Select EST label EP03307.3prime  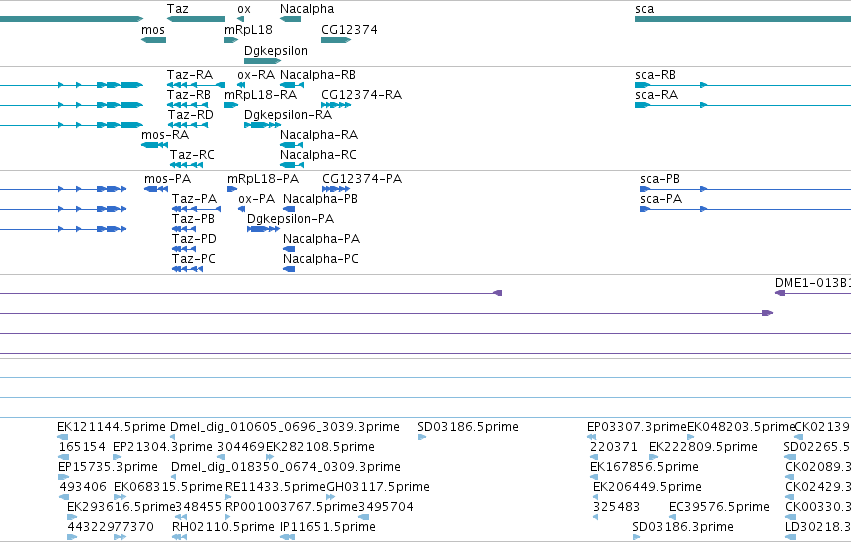click(x=637, y=427)
